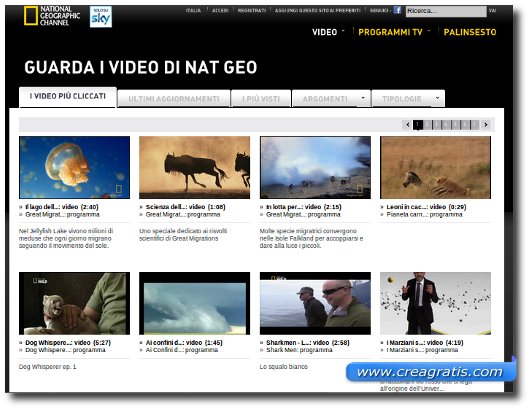Click AGGIUNGI QUESTO SITO AI PREFERITI

pyautogui.click(x=318, y=10)
